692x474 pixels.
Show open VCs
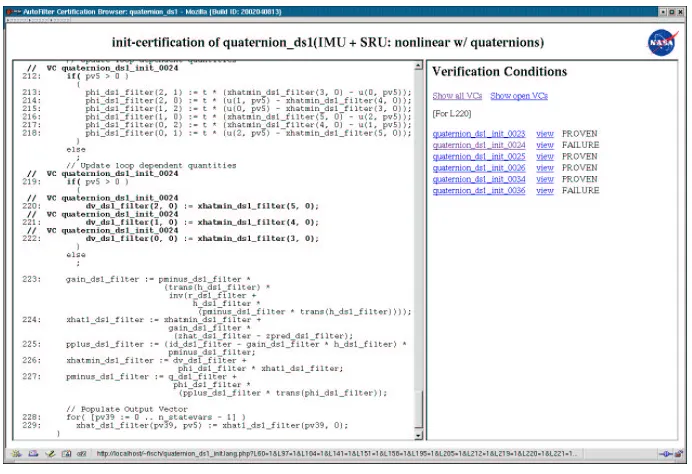coord(519,96)
